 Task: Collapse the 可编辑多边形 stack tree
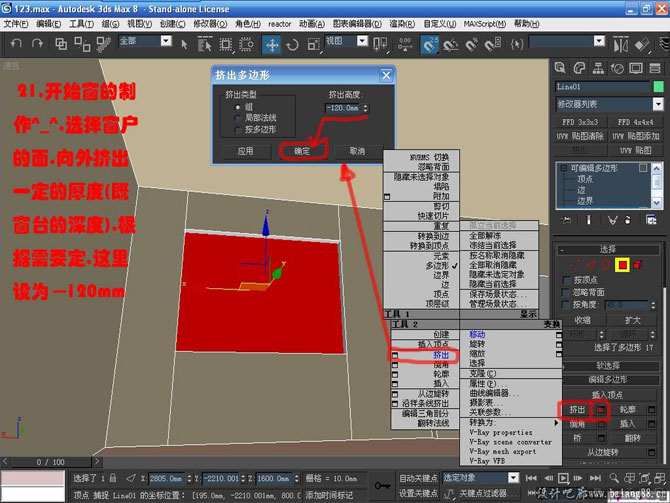(x=564, y=168)
